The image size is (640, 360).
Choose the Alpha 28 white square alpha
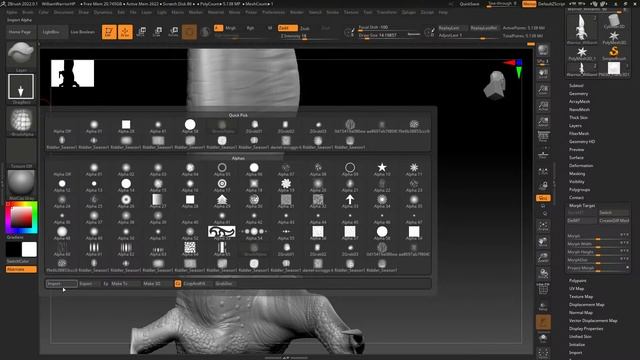click(190, 200)
